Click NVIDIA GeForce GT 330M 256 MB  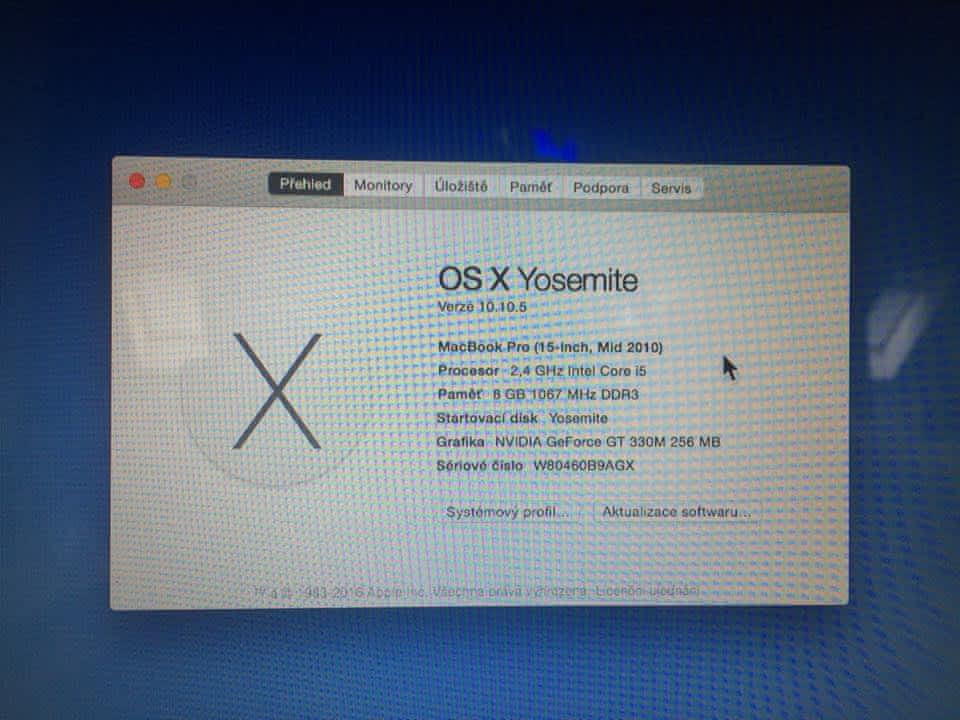(607, 441)
